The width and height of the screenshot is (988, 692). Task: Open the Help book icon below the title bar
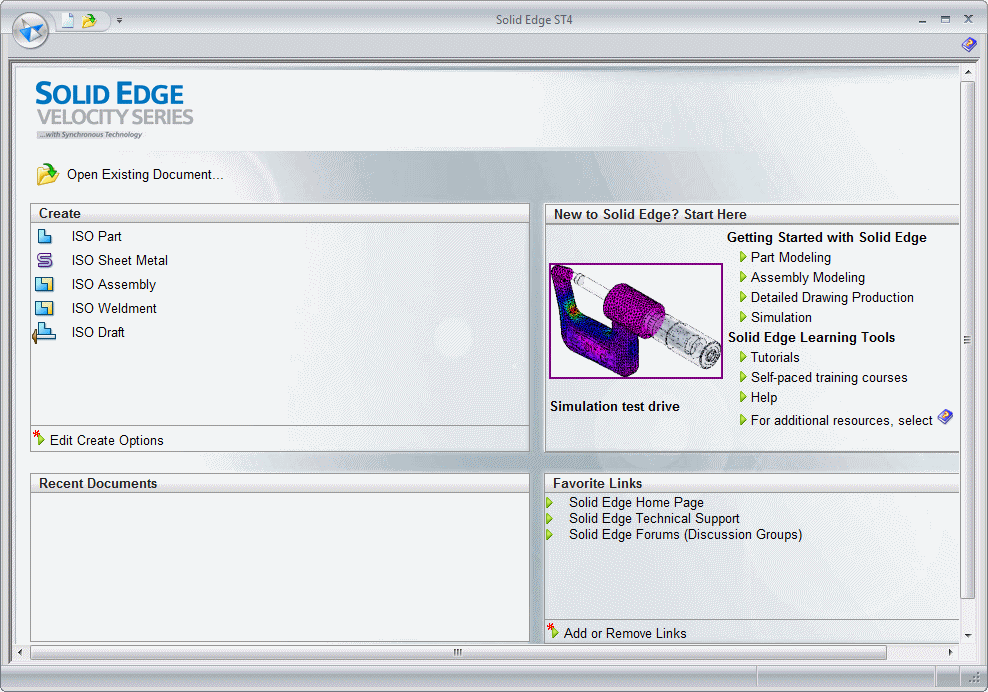click(968, 45)
